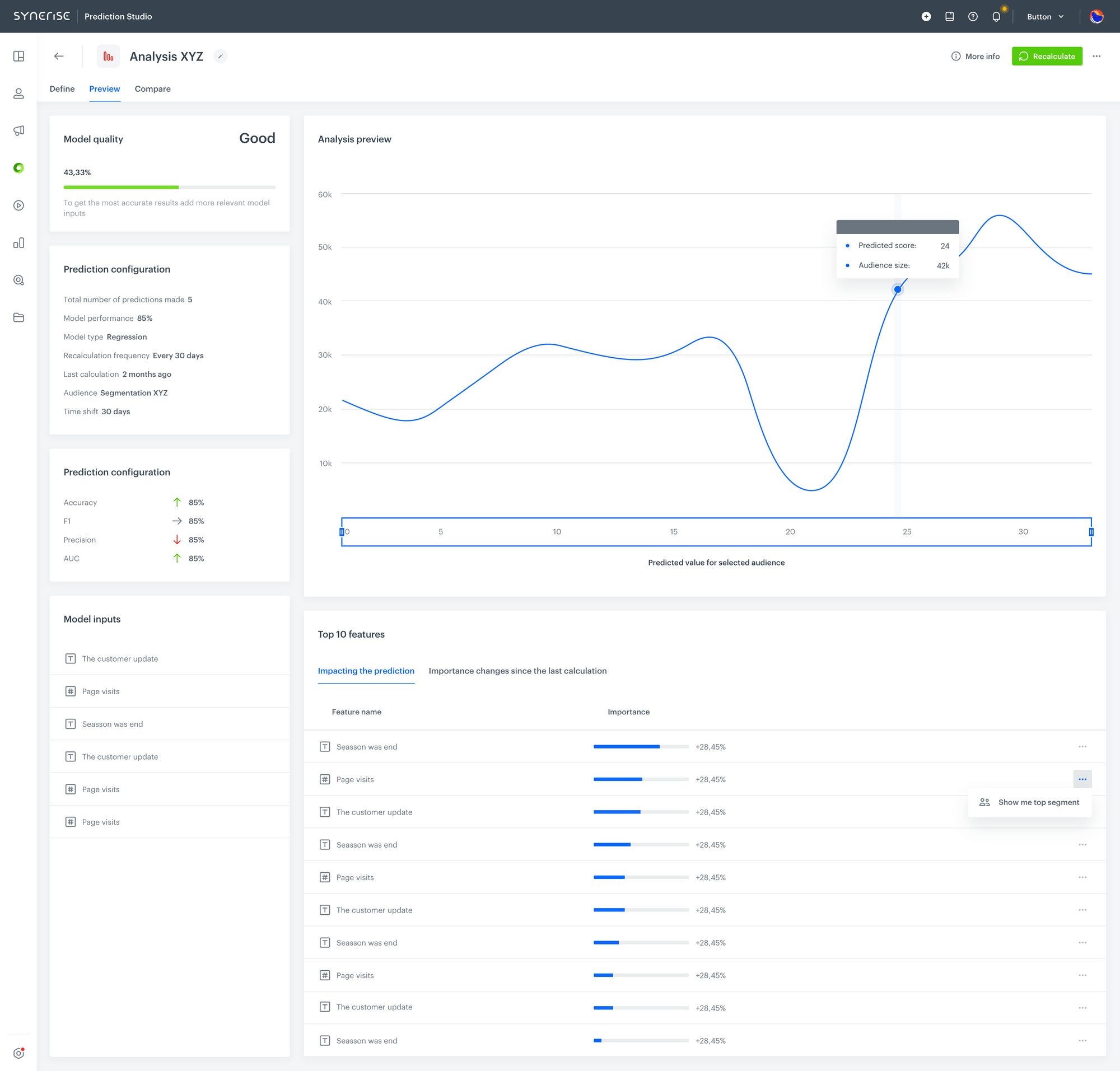Click the Recalculate button
The height and width of the screenshot is (1071, 1120).
1047,56
